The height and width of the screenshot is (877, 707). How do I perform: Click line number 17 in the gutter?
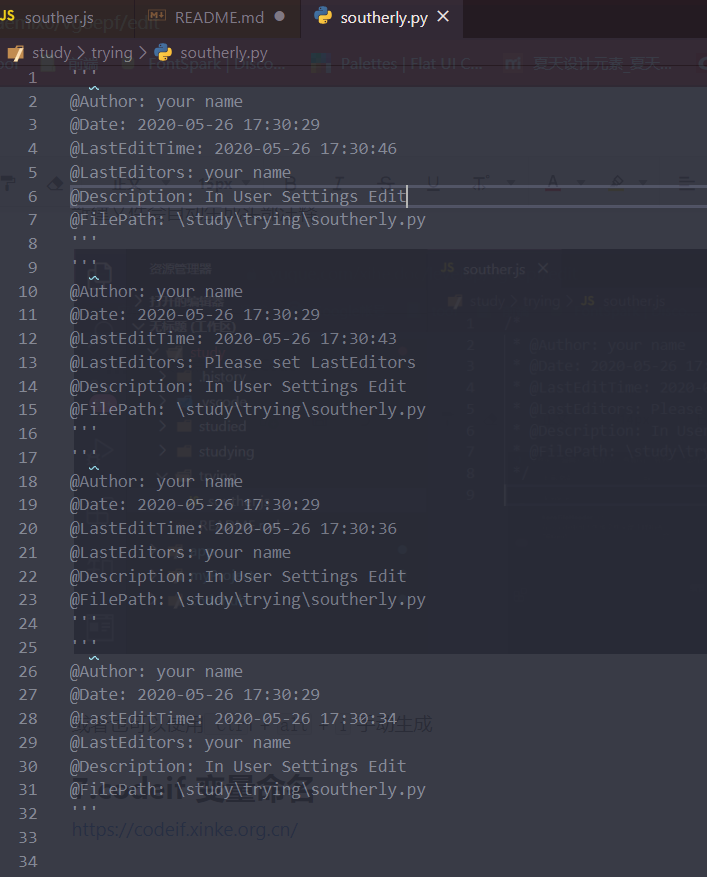(28, 458)
